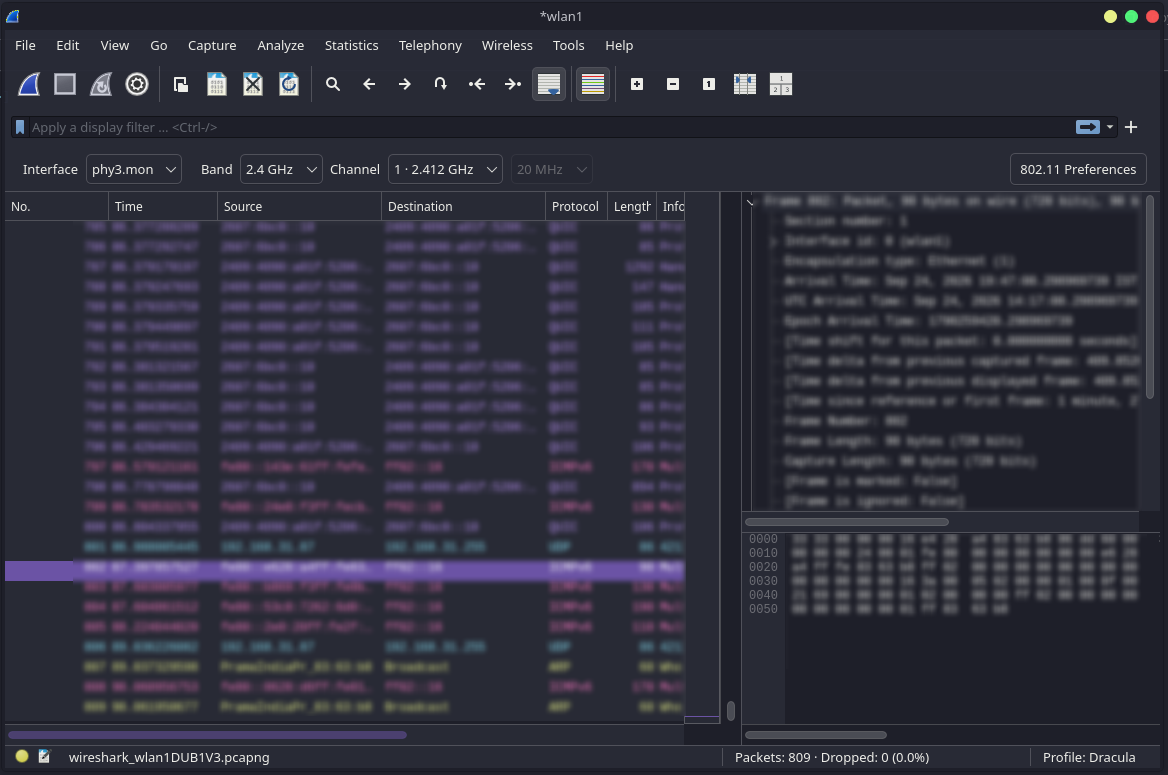
Task: Open the View menu
Action: click(115, 45)
